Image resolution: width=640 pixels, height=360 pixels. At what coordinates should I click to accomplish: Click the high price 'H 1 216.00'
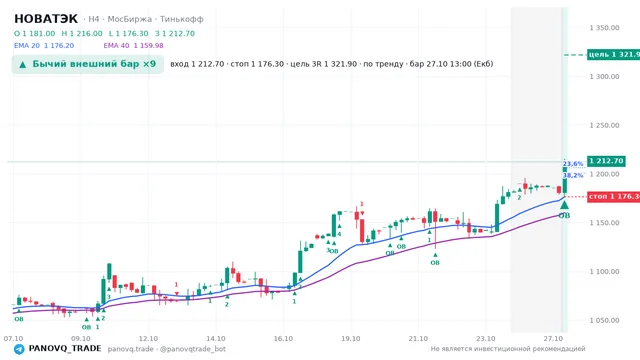(x=82, y=33)
